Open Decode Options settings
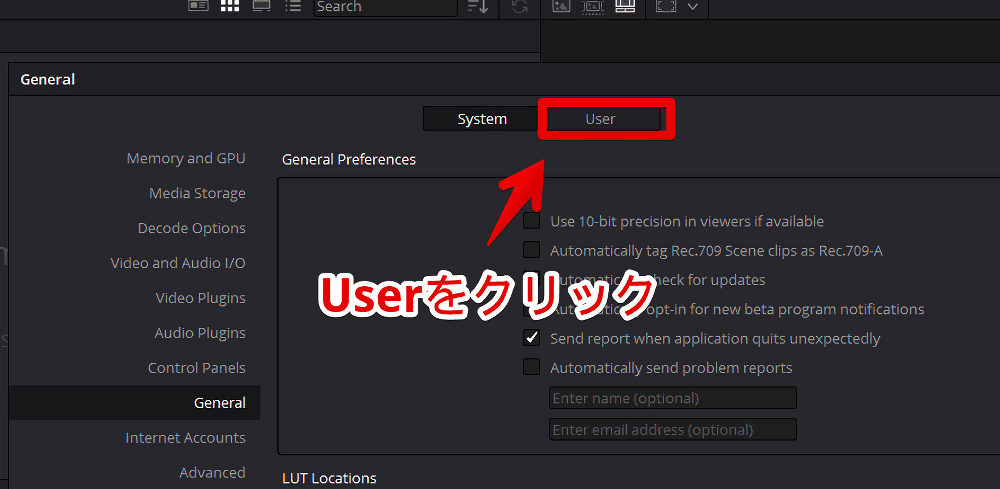 (191, 228)
